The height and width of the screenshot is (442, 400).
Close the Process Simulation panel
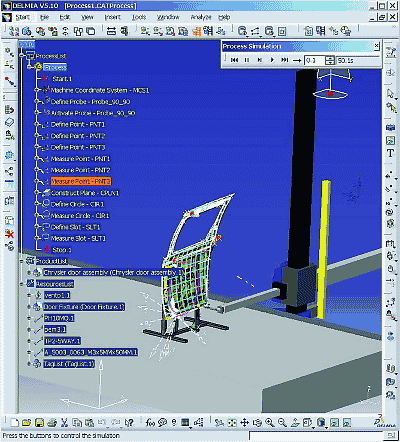[377, 46]
